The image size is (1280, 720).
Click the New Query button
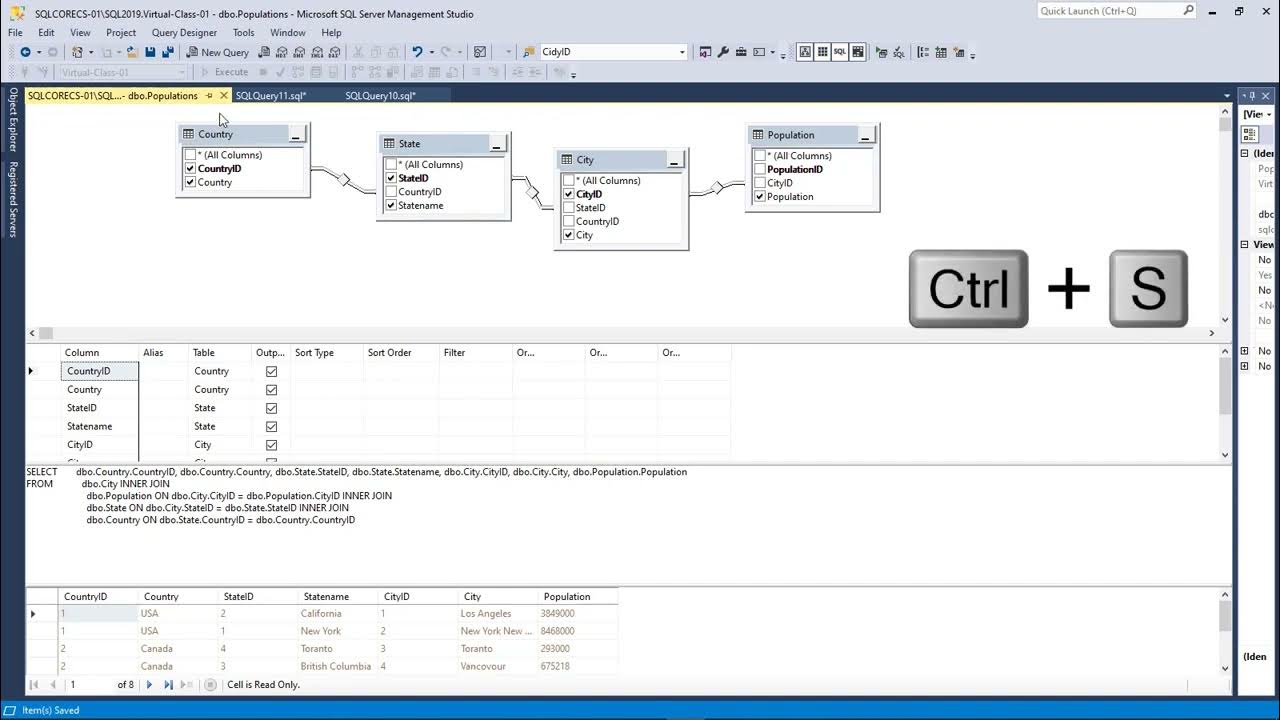point(217,52)
